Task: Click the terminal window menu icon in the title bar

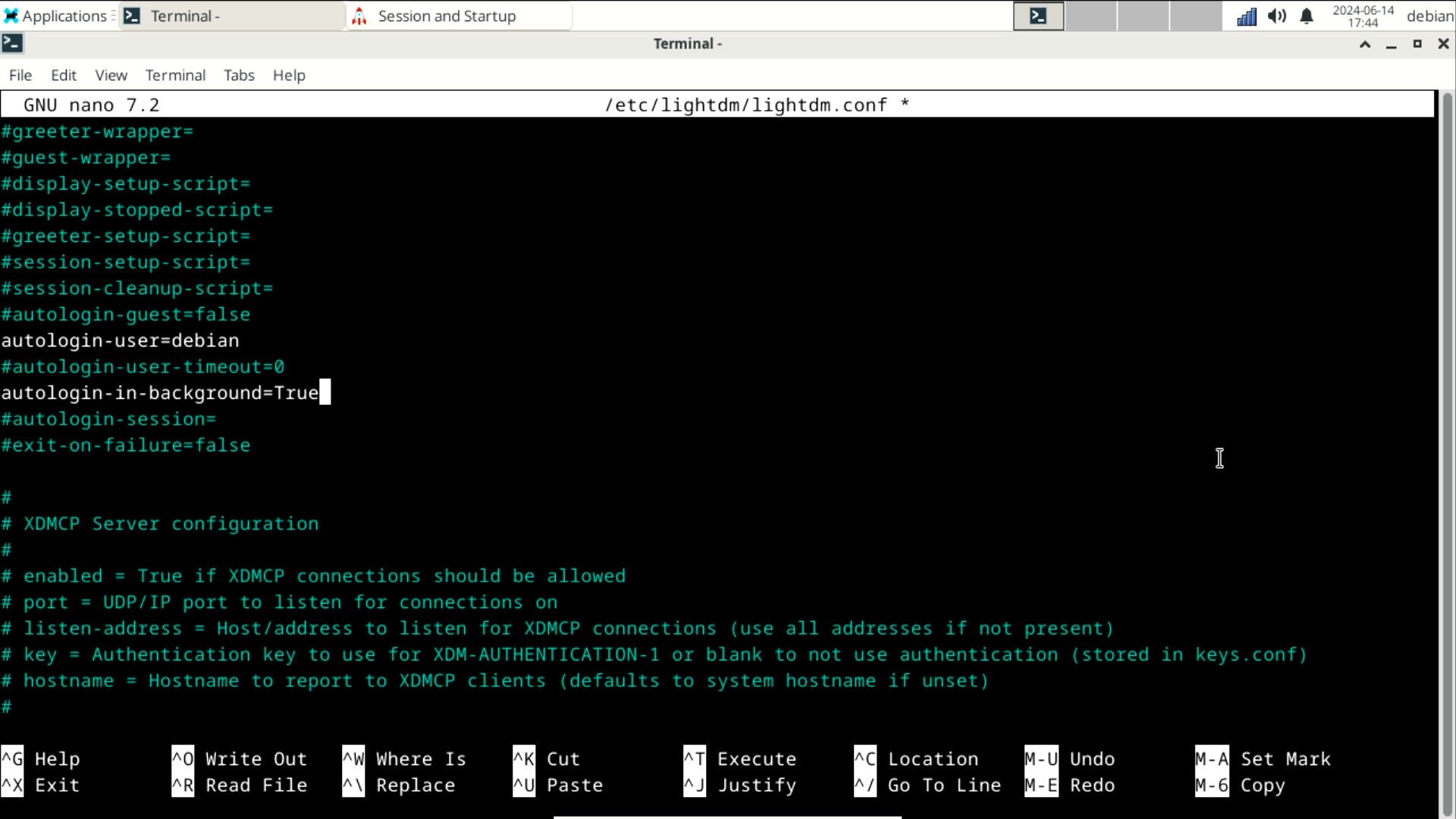Action: [12, 43]
